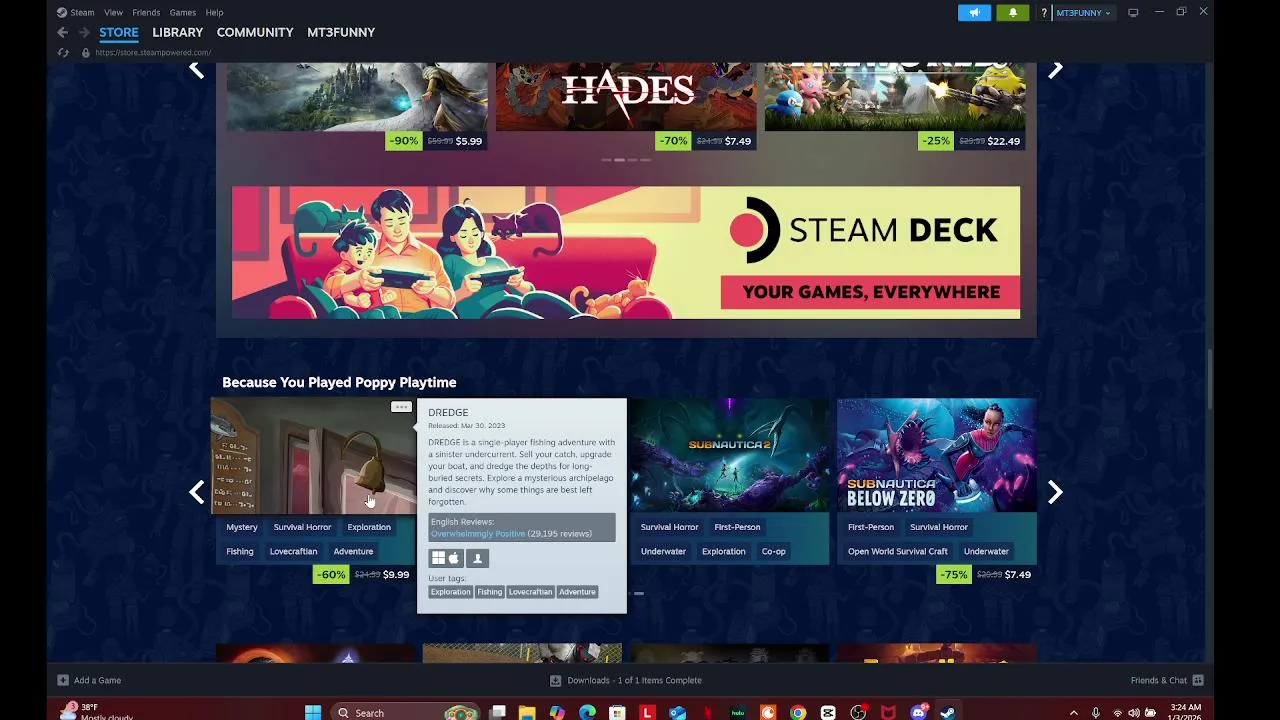Open the Steam menu
The height and width of the screenshot is (720, 1280).
click(82, 12)
